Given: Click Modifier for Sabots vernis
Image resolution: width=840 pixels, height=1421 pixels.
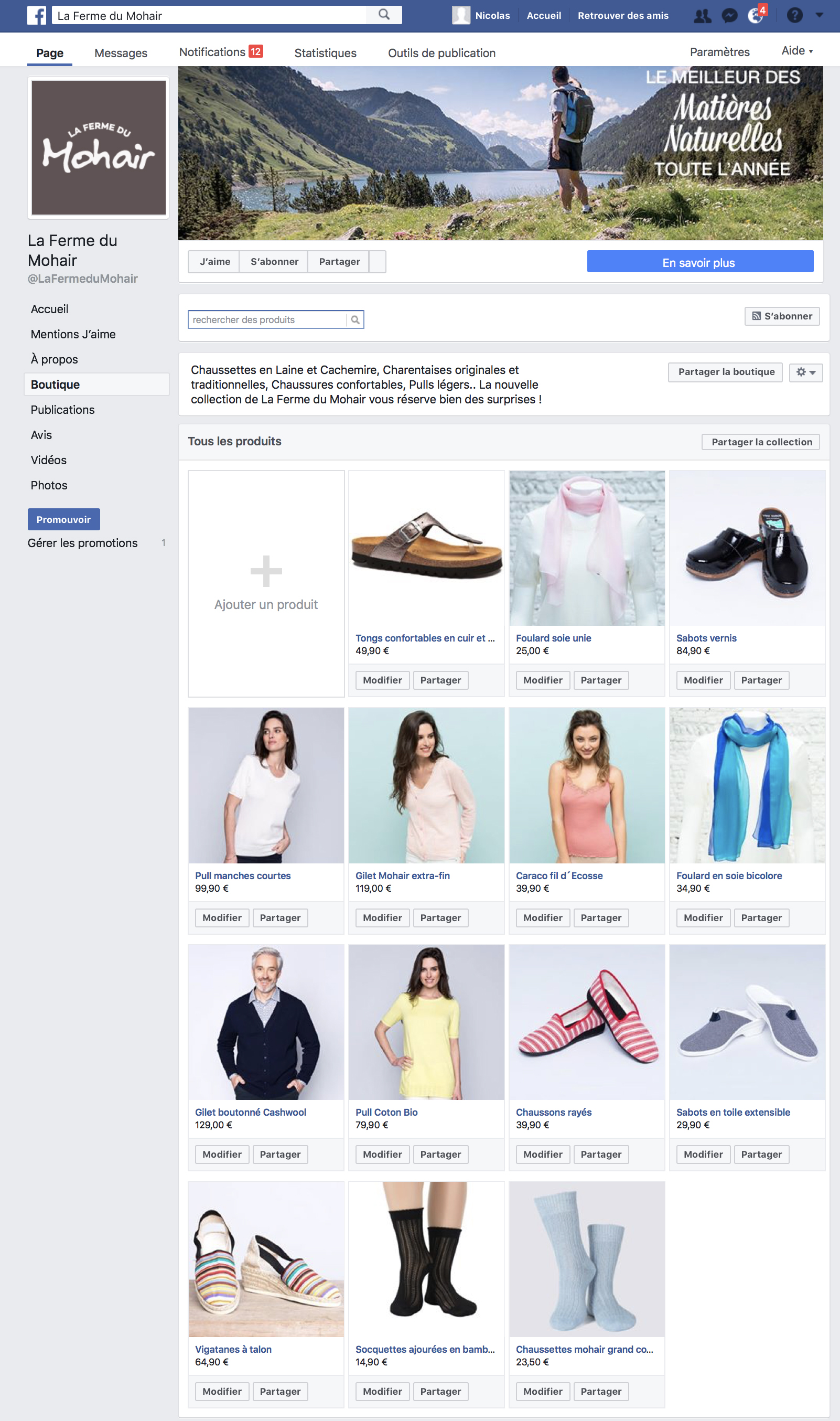Looking at the screenshot, I should coord(703,680).
